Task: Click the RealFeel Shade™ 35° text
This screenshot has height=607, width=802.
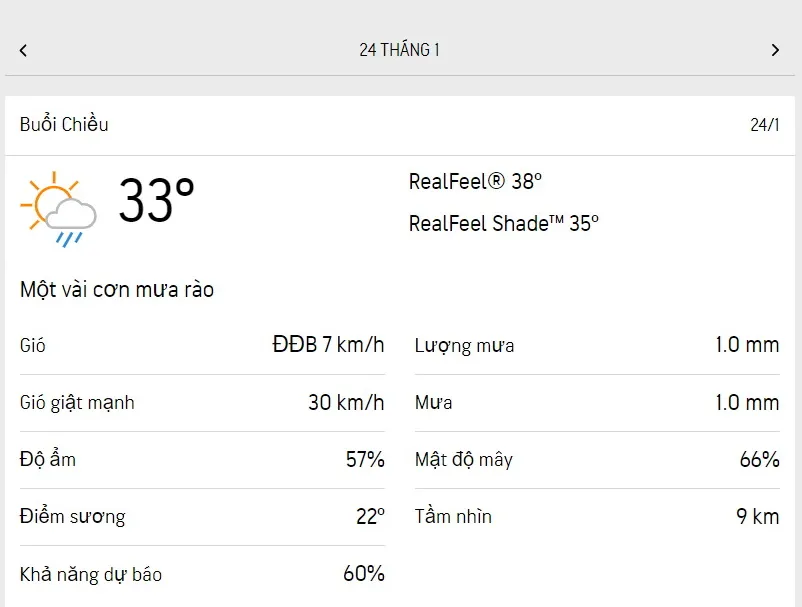Action: pyautogui.click(x=503, y=223)
